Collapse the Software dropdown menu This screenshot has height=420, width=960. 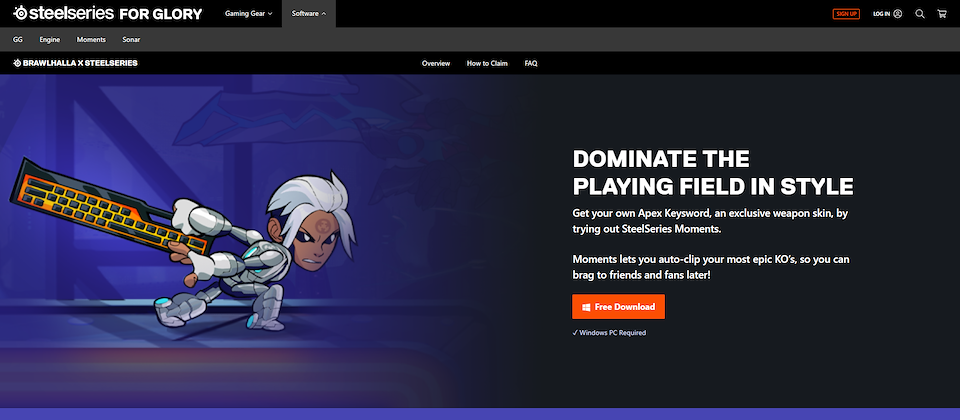click(309, 14)
